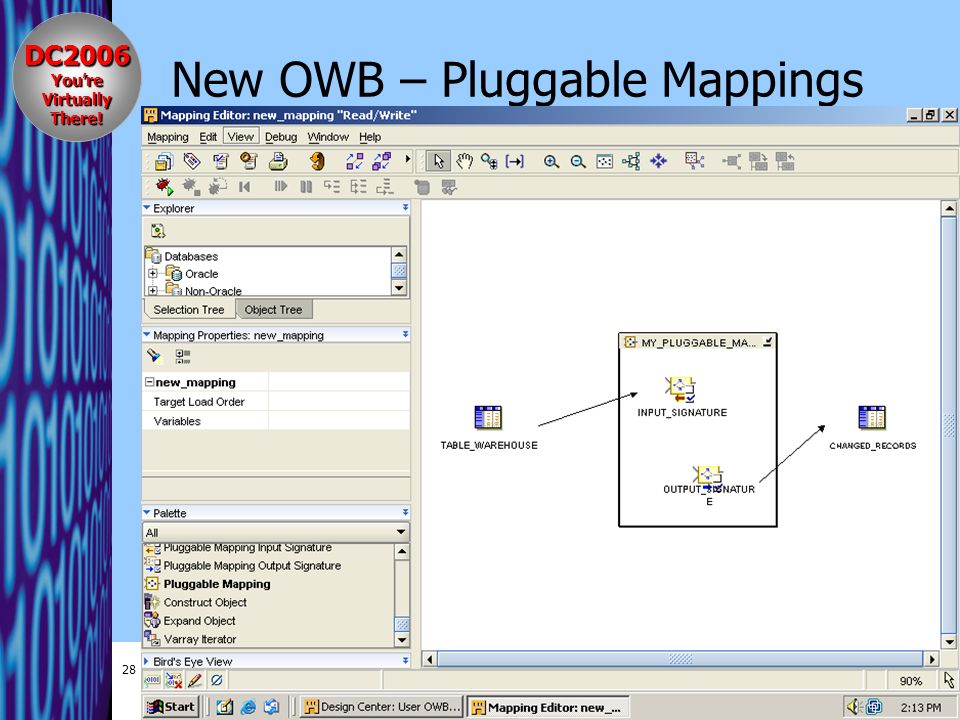Open the Palette All dropdown

[400, 532]
